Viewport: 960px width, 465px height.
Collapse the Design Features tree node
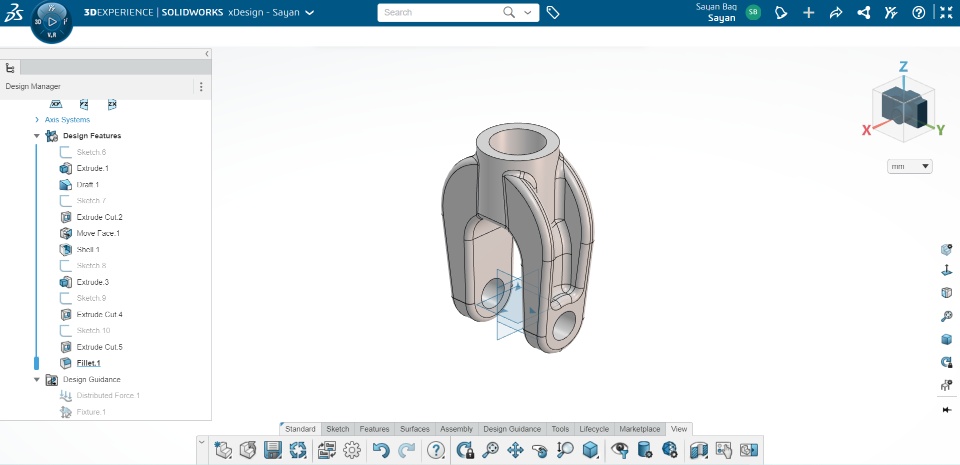(x=37, y=136)
